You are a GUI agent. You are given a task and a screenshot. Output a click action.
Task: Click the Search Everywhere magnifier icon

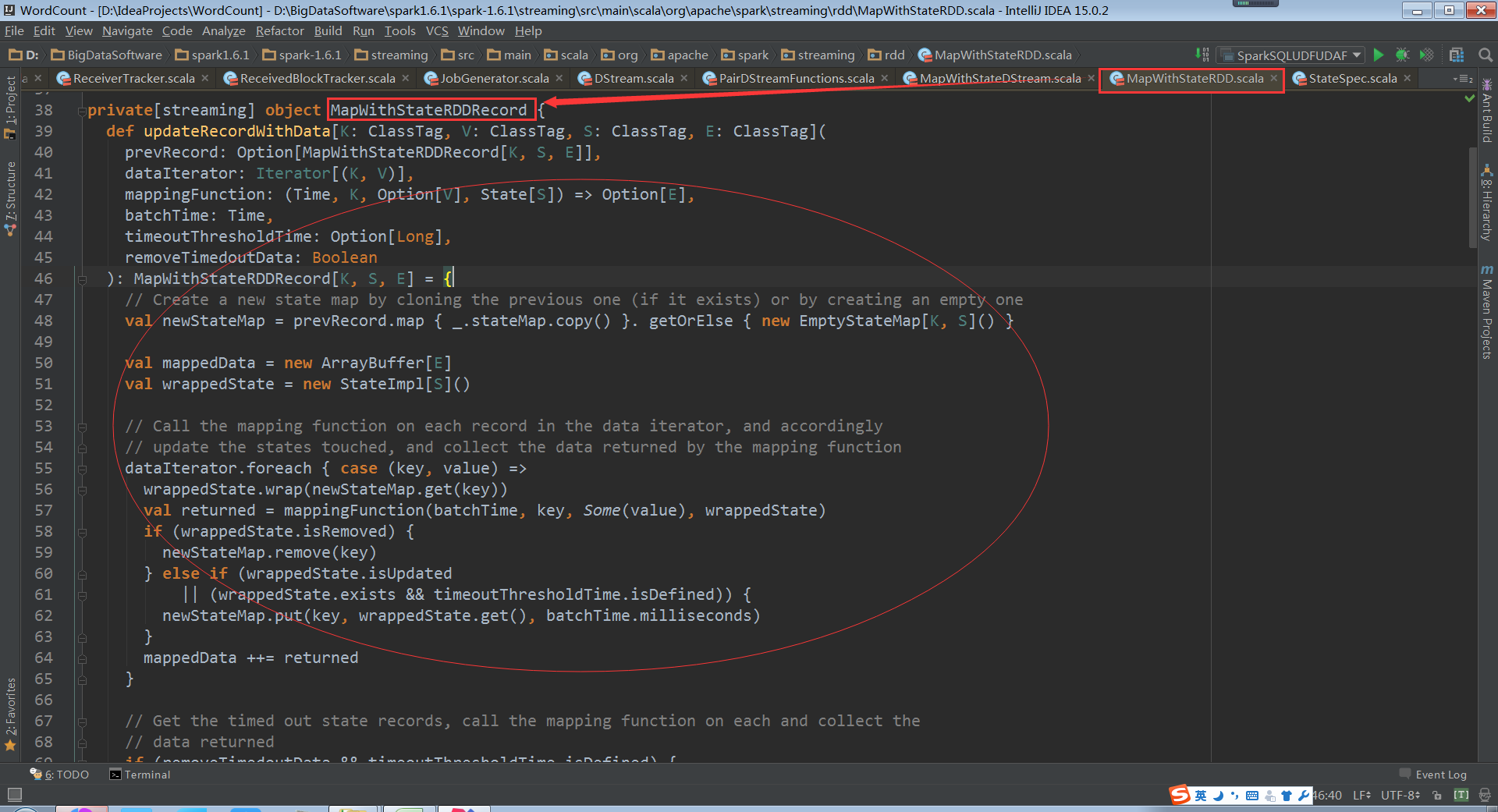pyautogui.click(x=1486, y=55)
